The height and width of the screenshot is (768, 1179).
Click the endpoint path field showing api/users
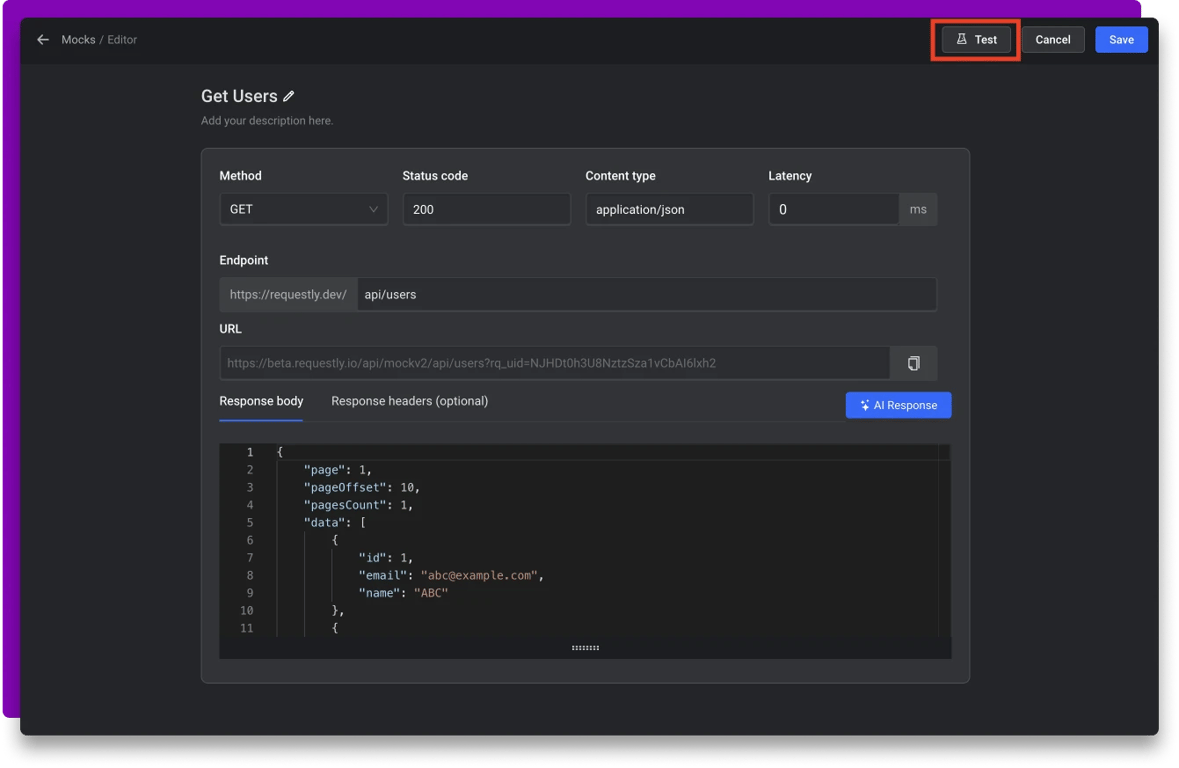[x=645, y=293]
